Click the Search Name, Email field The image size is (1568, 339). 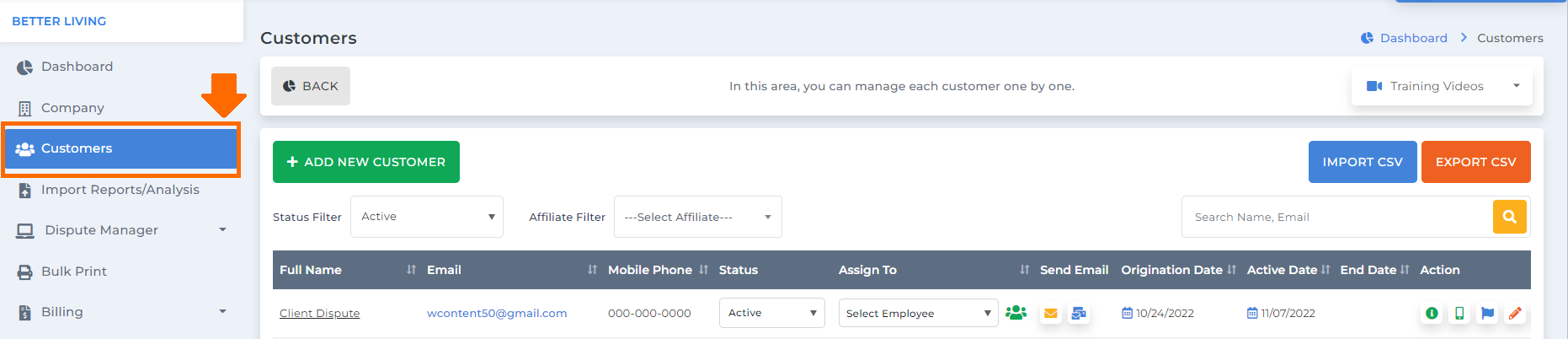click(x=1337, y=217)
